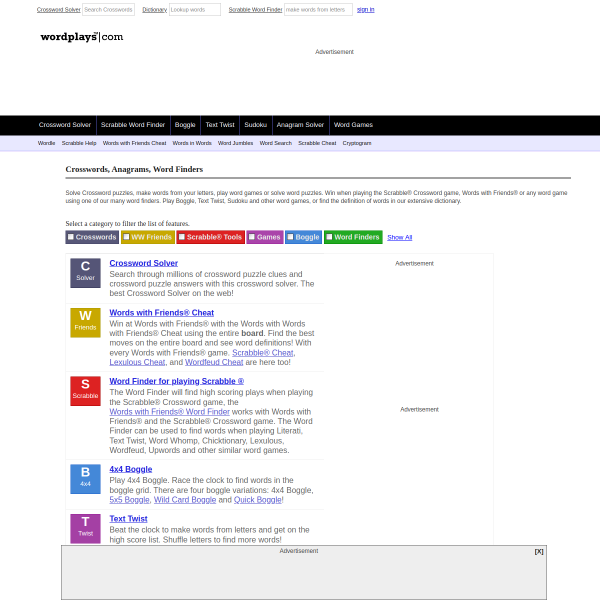Click the Lookup words dictionary field
The width and height of the screenshot is (600, 600).
(x=195, y=10)
